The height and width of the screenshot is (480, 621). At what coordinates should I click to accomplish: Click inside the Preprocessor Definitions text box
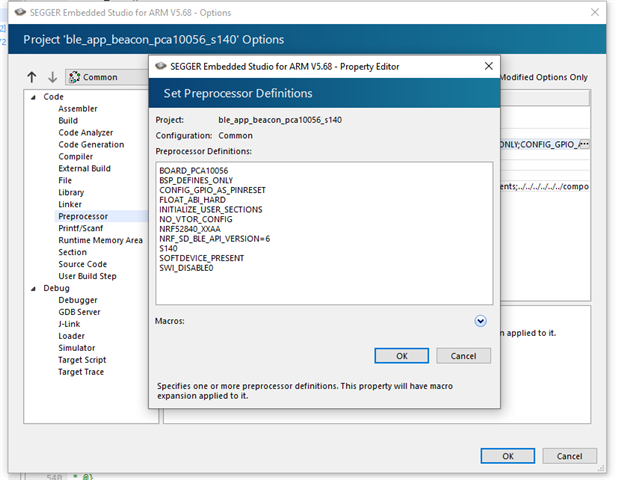click(324, 230)
